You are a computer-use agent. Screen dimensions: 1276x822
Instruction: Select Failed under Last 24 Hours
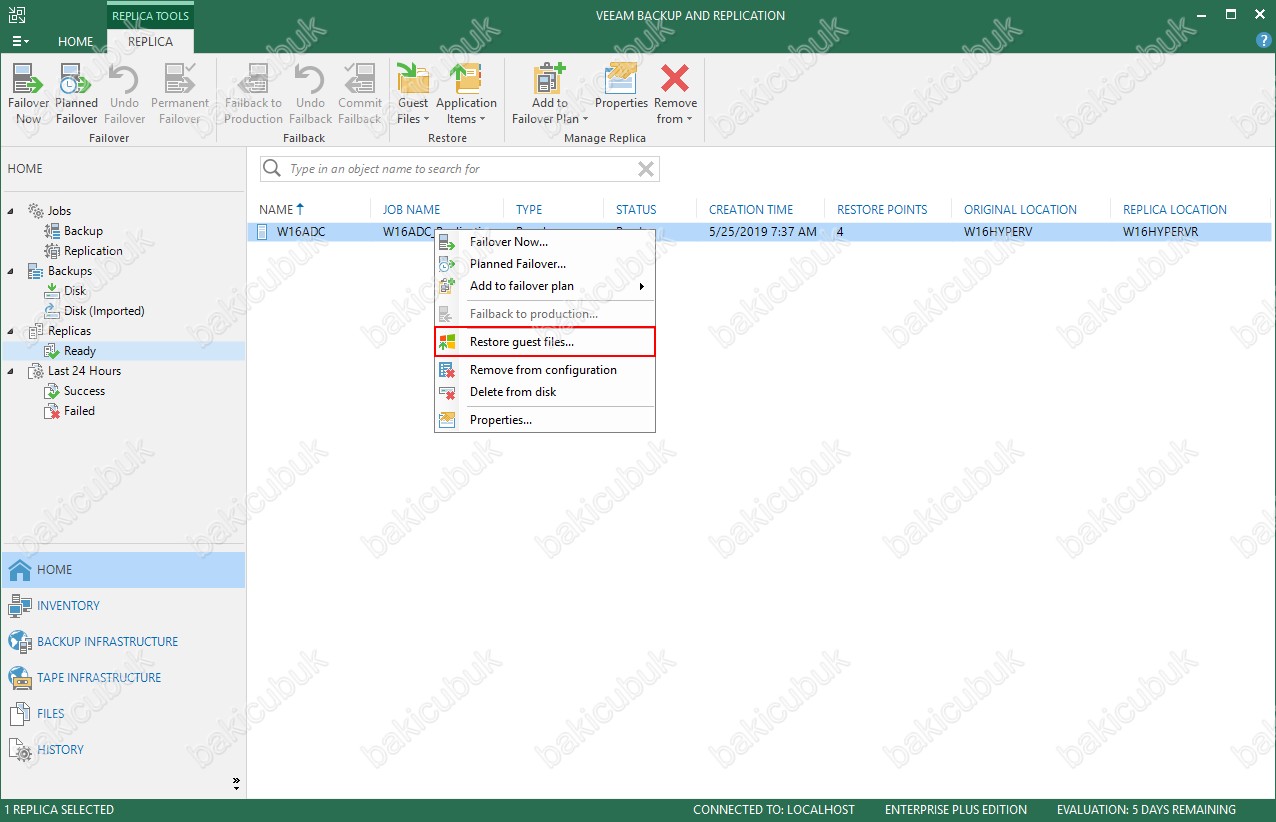point(79,411)
